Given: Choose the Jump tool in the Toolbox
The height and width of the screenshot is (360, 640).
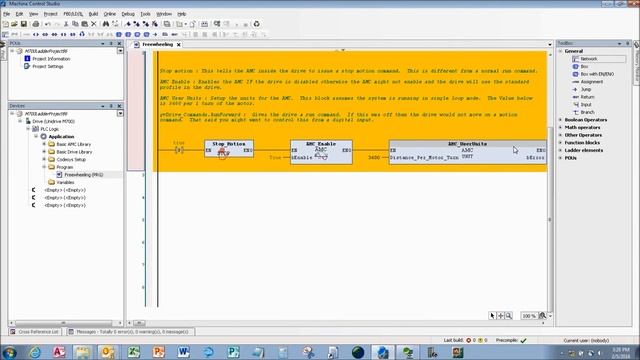Looking at the screenshot, I should tap(582, 89).
